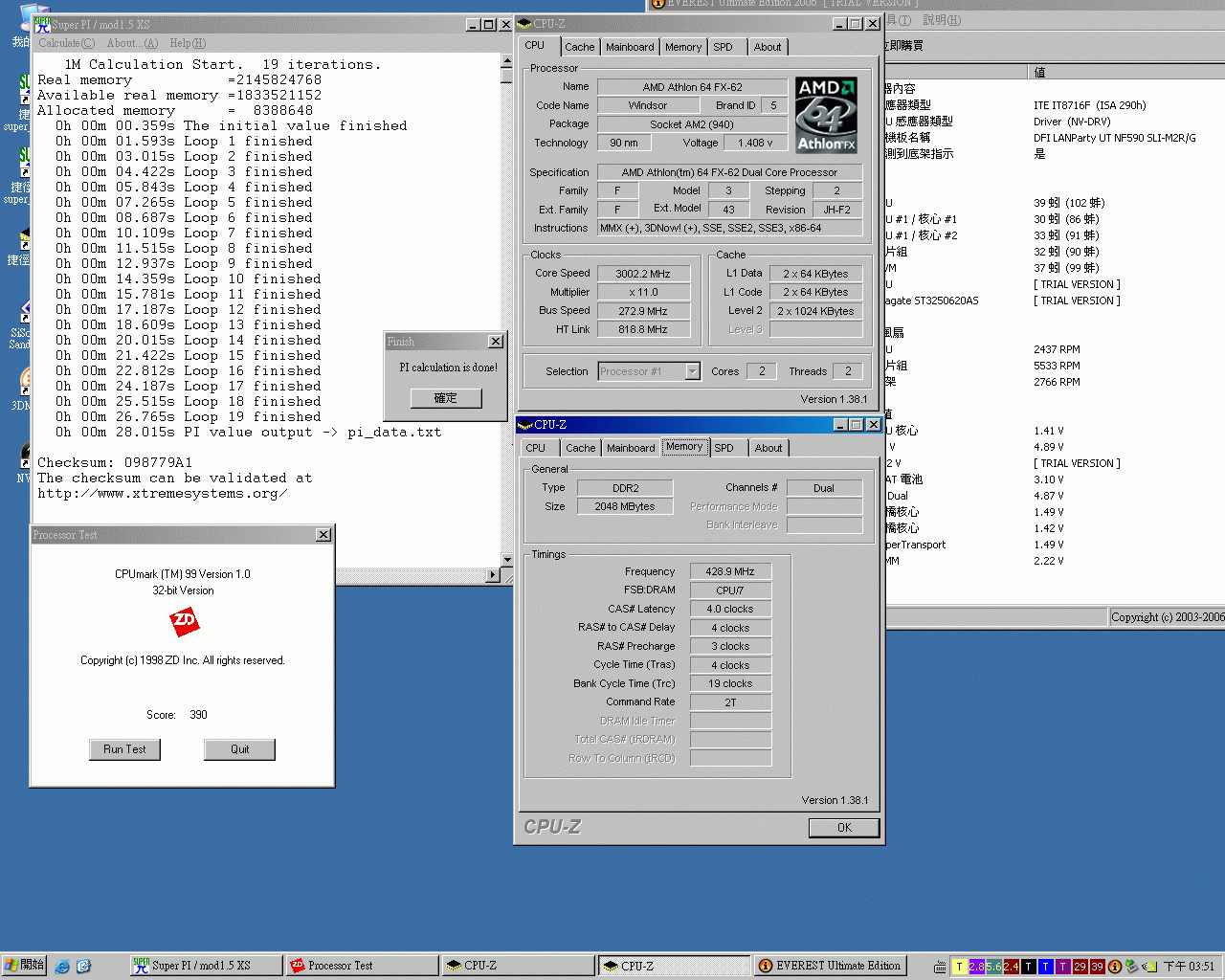This screenshot has width=1225, height=980.
Task: Click the lower CPU-Z title bar chip icon
Action: (x=524, y=425)
